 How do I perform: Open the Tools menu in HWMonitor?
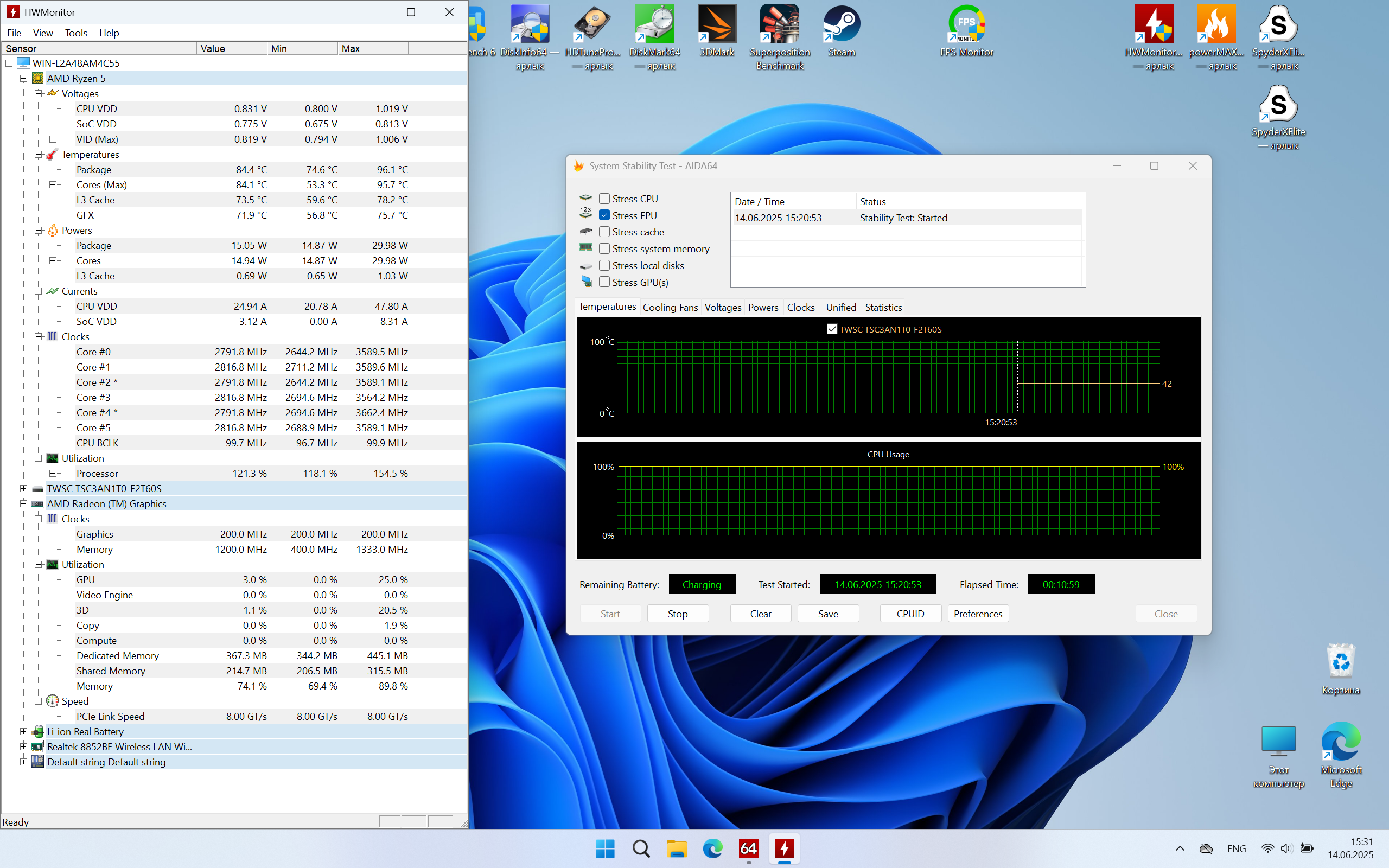point(76,33)
